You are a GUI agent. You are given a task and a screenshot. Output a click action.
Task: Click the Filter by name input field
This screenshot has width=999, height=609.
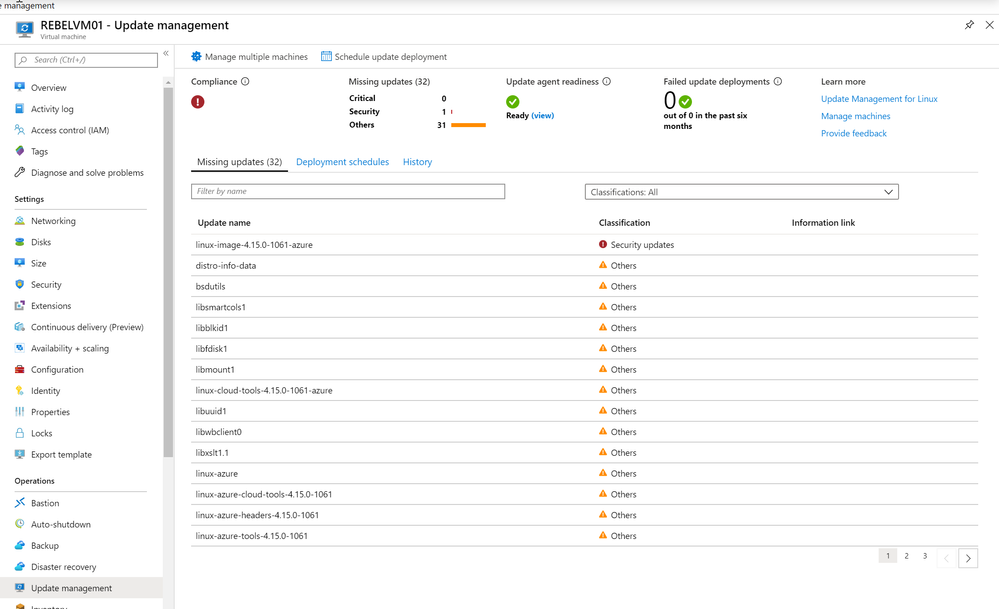tap(348, 191)
